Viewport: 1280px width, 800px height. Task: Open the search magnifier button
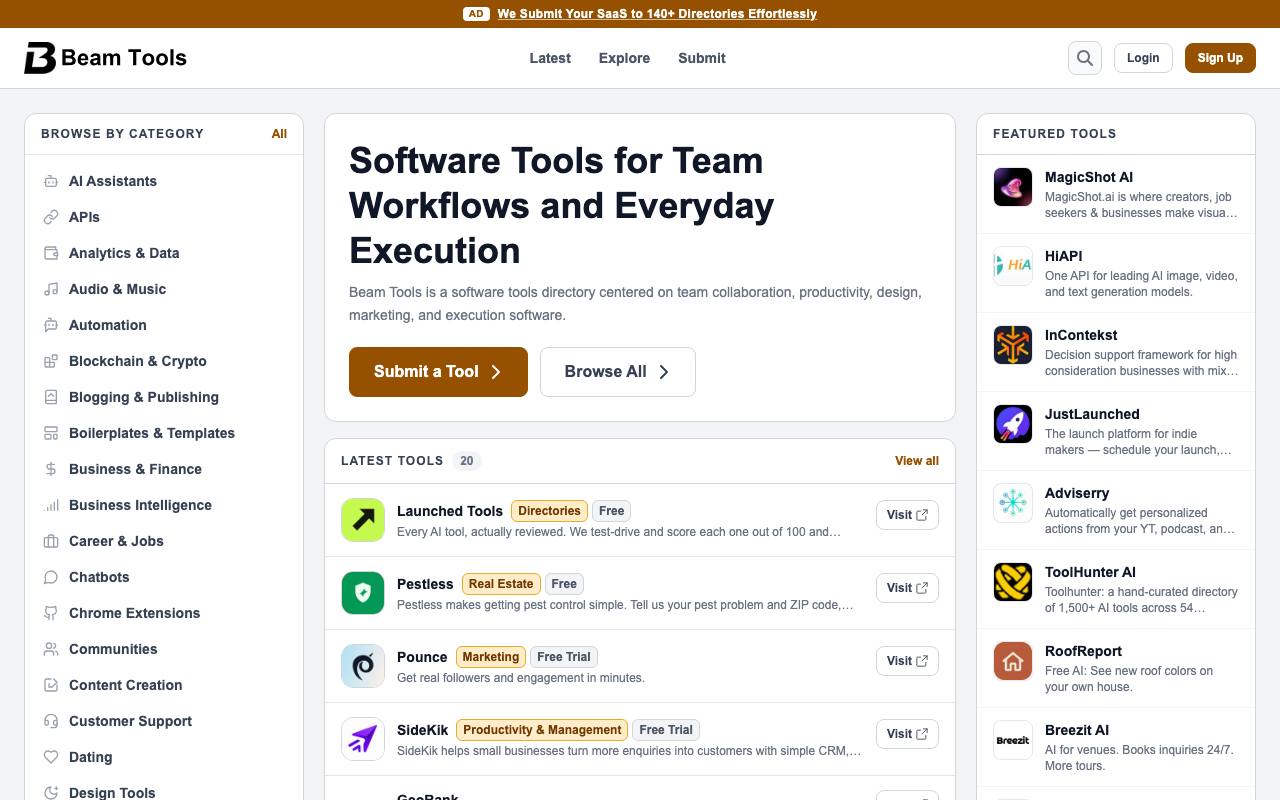pos(1084,58)
